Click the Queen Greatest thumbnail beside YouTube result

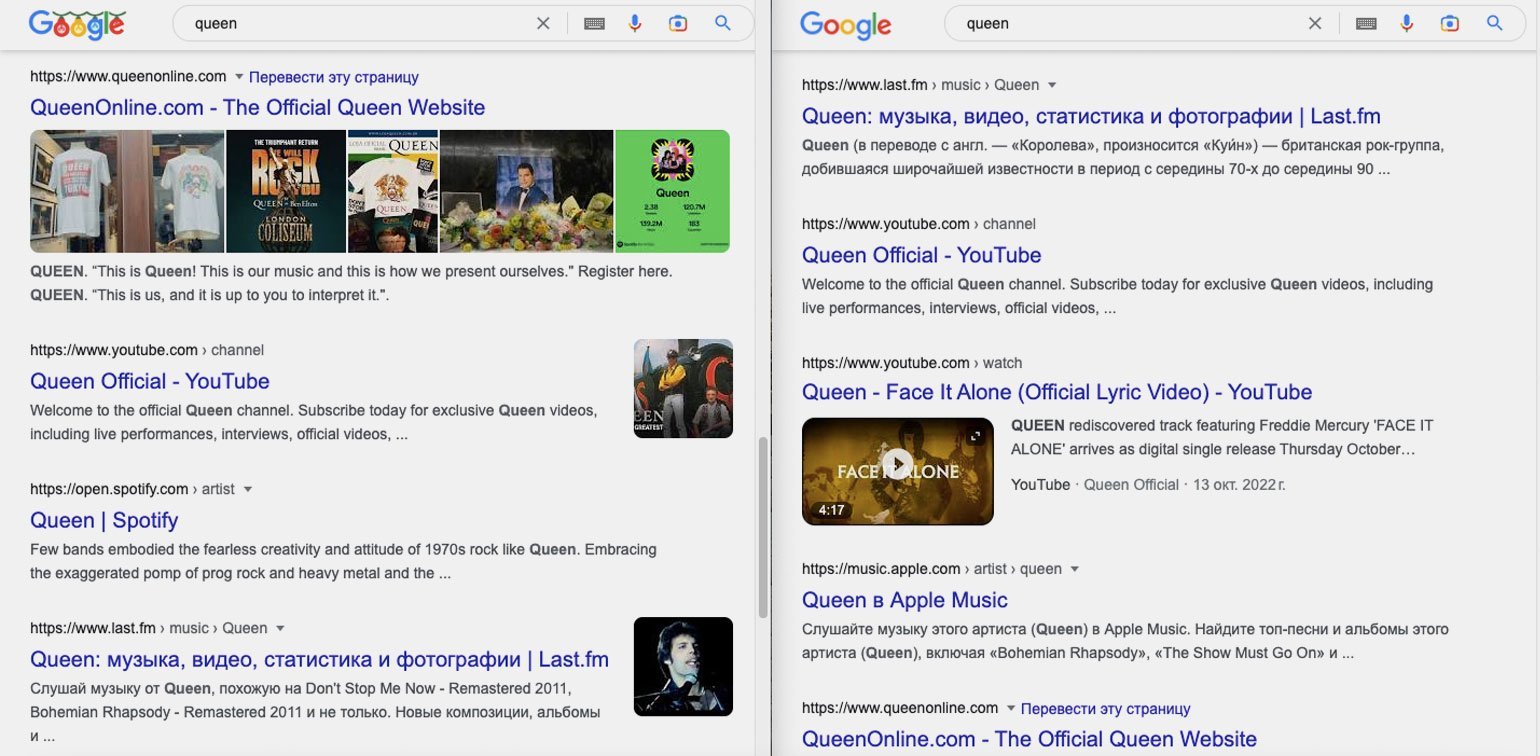[683, 388]
